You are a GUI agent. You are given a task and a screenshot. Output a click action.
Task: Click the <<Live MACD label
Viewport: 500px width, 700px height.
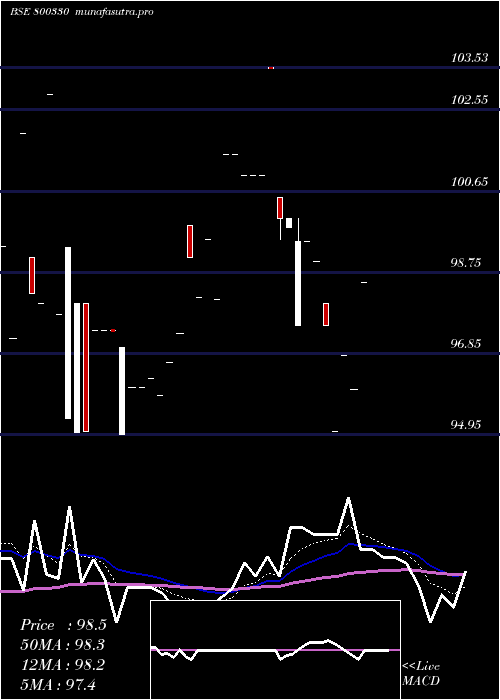[x=421, y=674]
